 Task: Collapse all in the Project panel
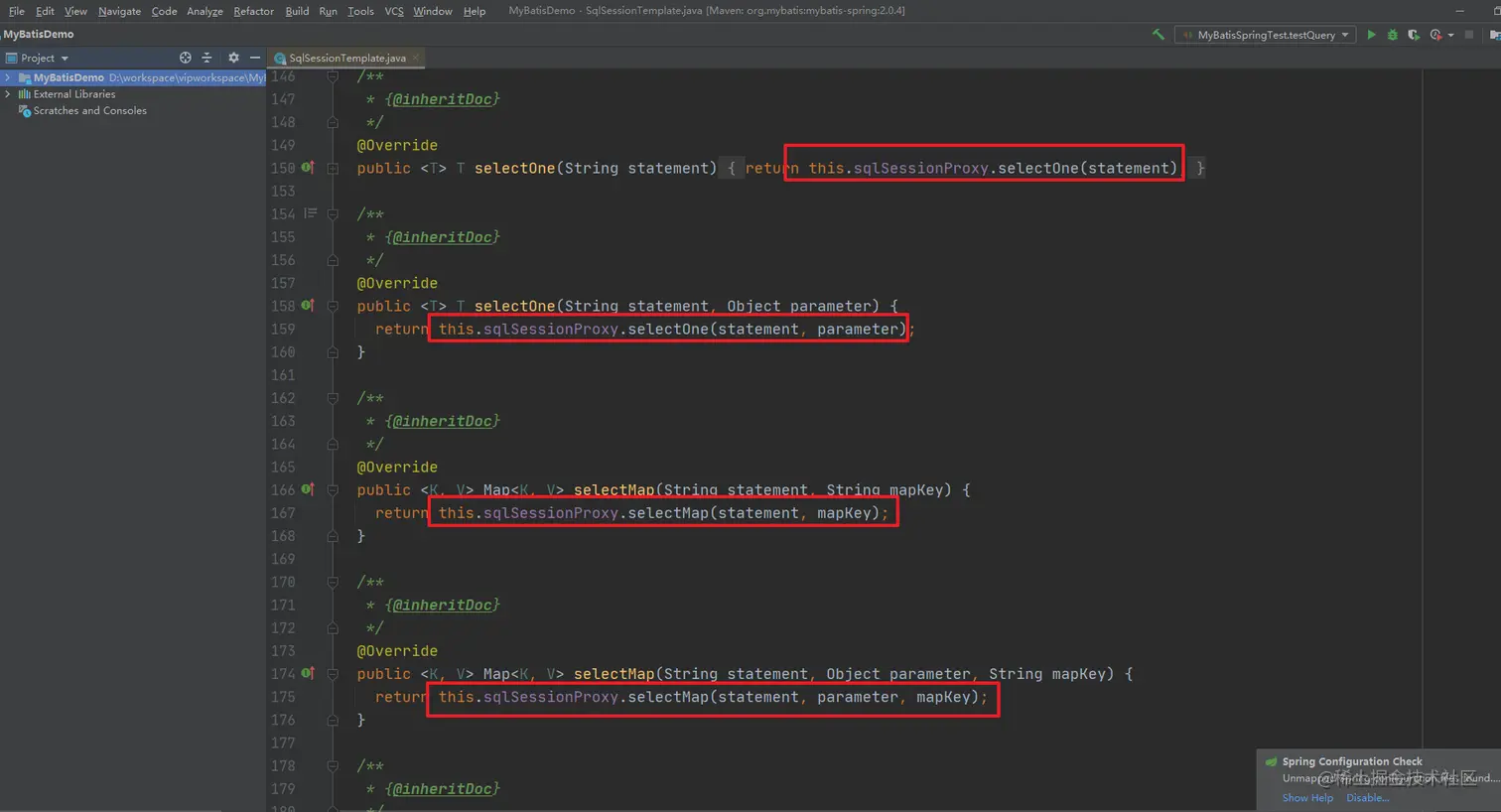[x=206, y=58]
